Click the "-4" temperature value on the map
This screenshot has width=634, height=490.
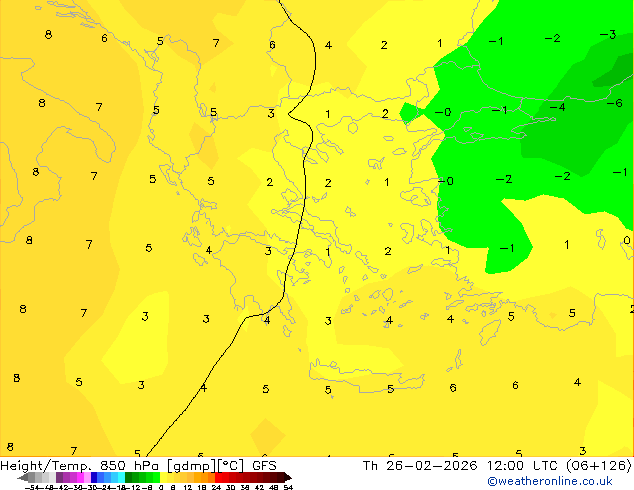[x=557, y=107]
